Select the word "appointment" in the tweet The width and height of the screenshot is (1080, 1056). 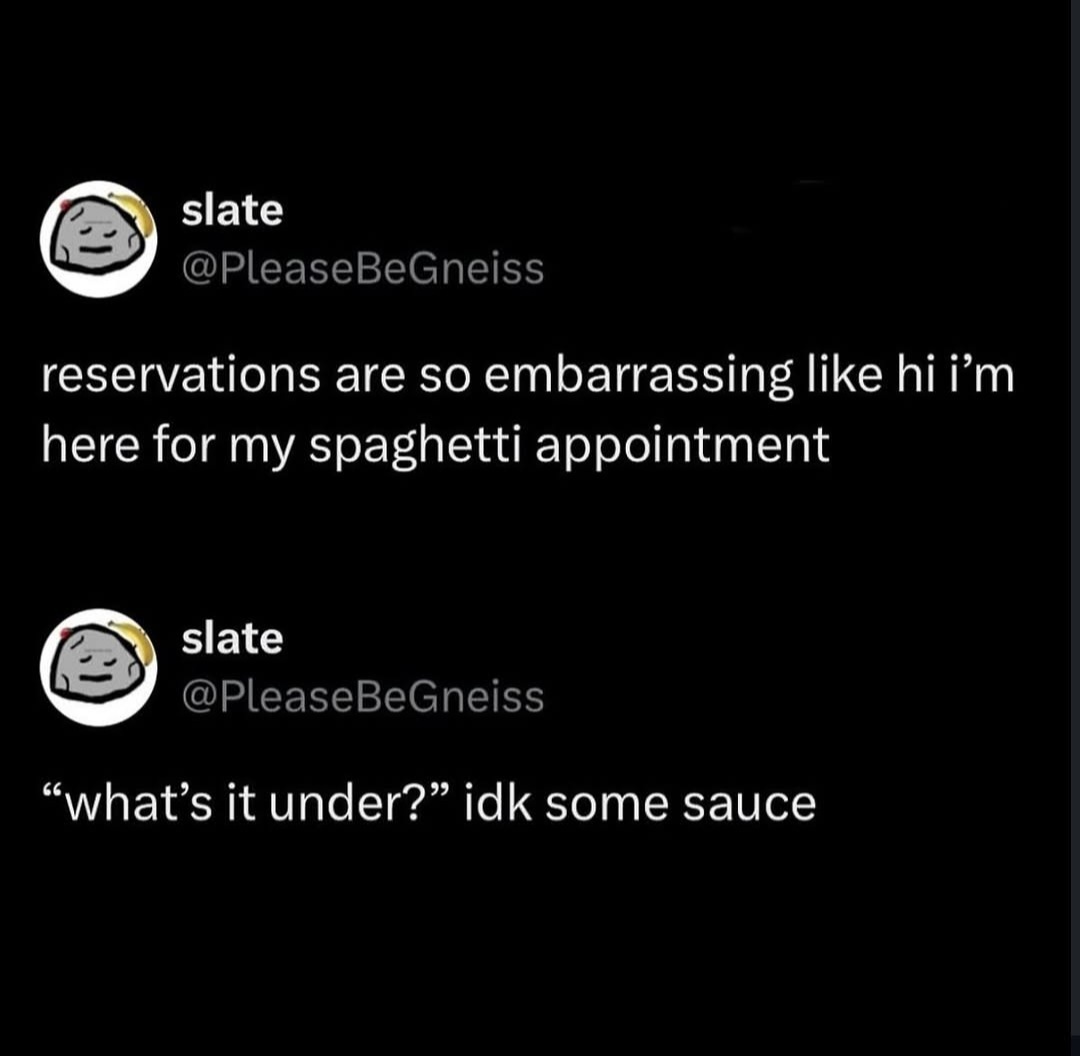point(682,446)
